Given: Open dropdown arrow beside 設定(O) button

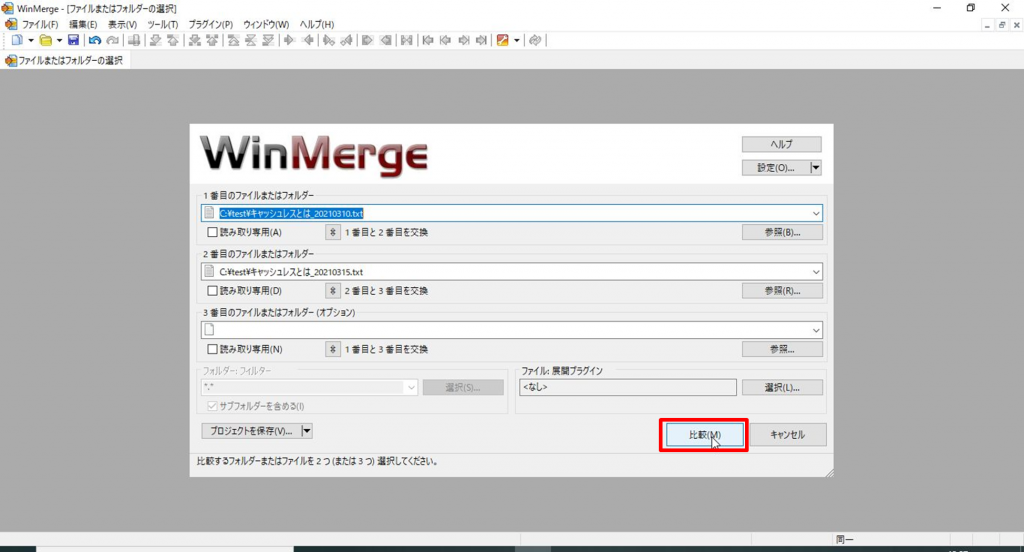Looking at the screenshot, I should 816,168.
